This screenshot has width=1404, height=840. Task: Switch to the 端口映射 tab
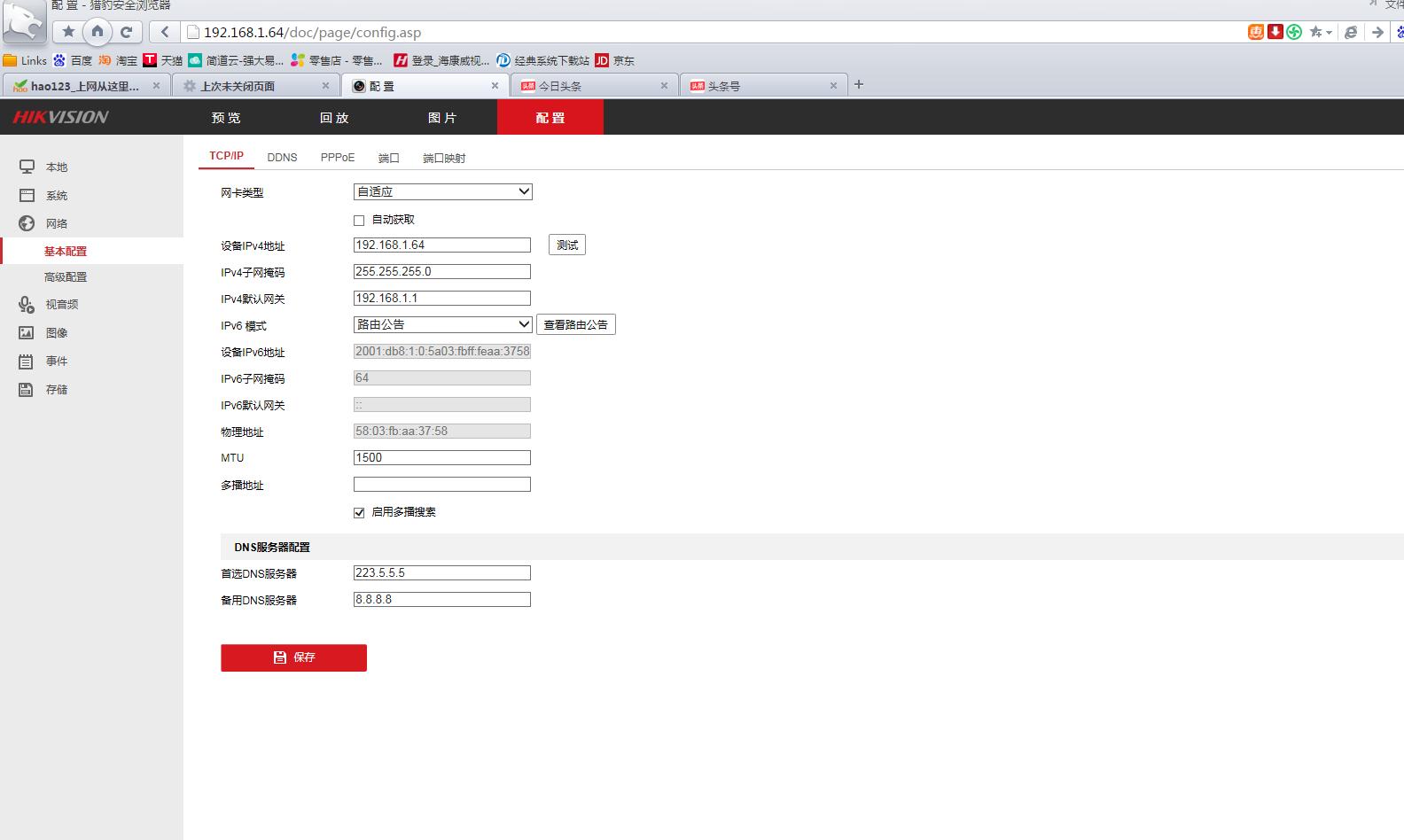click(444, 158)
